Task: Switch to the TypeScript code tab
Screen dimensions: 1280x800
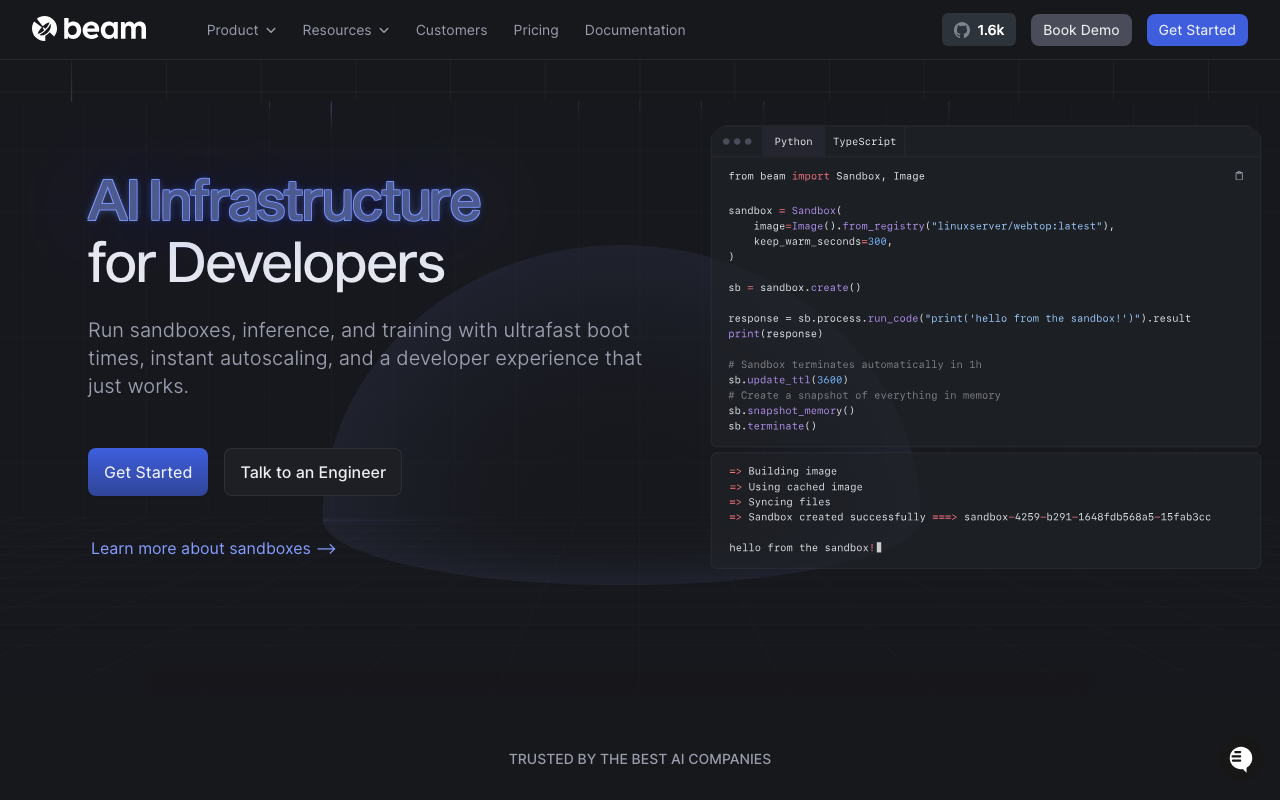Action: pos(864,141)
